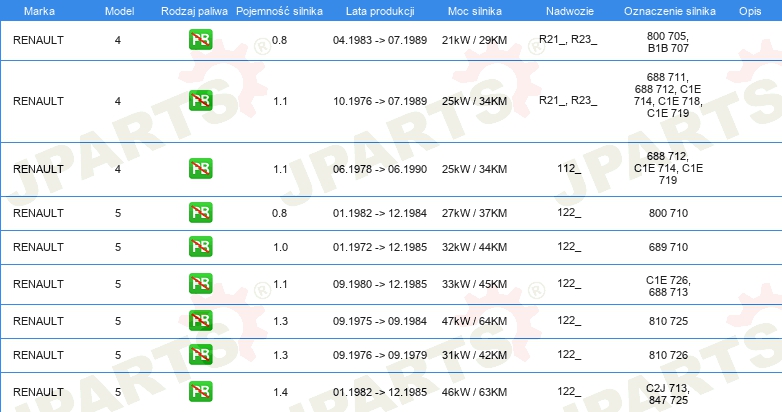Click production years 09.1976 -> 09.1979
Screen dimensions: 782x412
pyautogui.click(x=380, y=355)
